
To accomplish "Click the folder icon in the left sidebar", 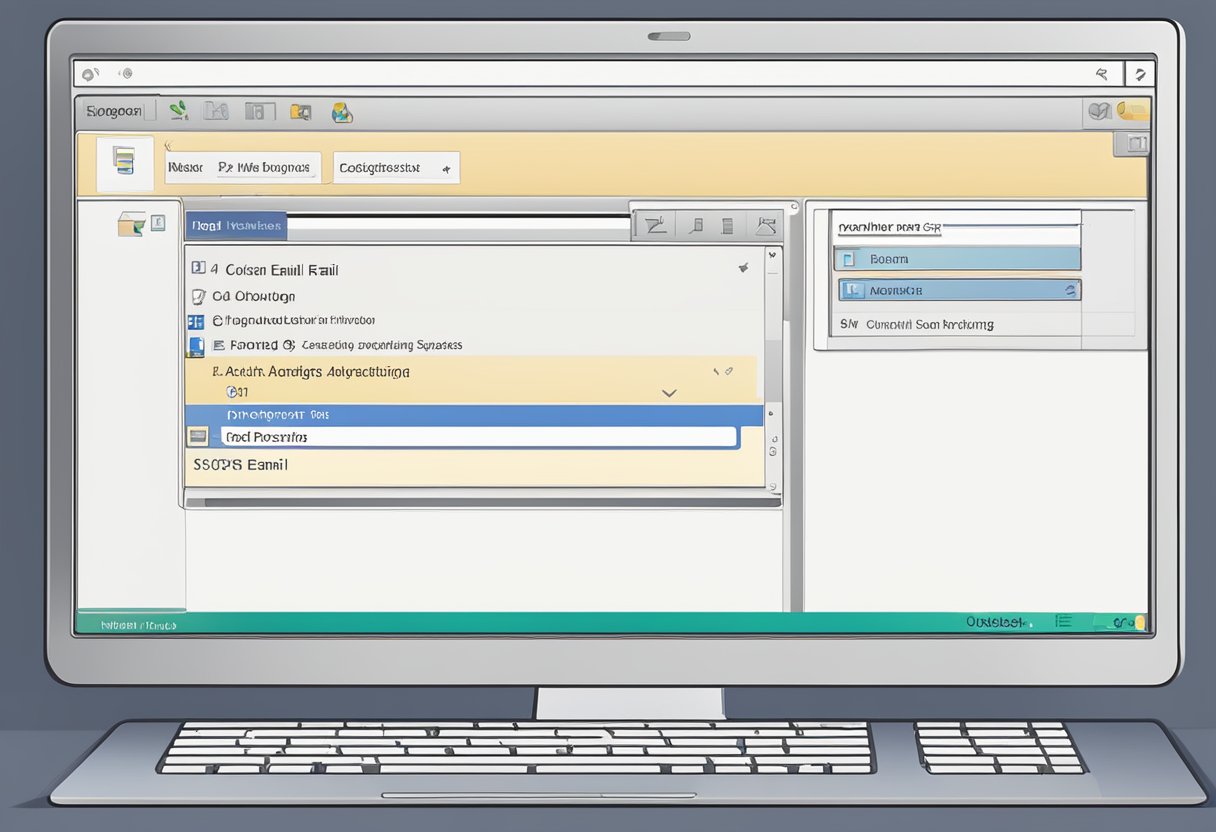I will 131,224.
